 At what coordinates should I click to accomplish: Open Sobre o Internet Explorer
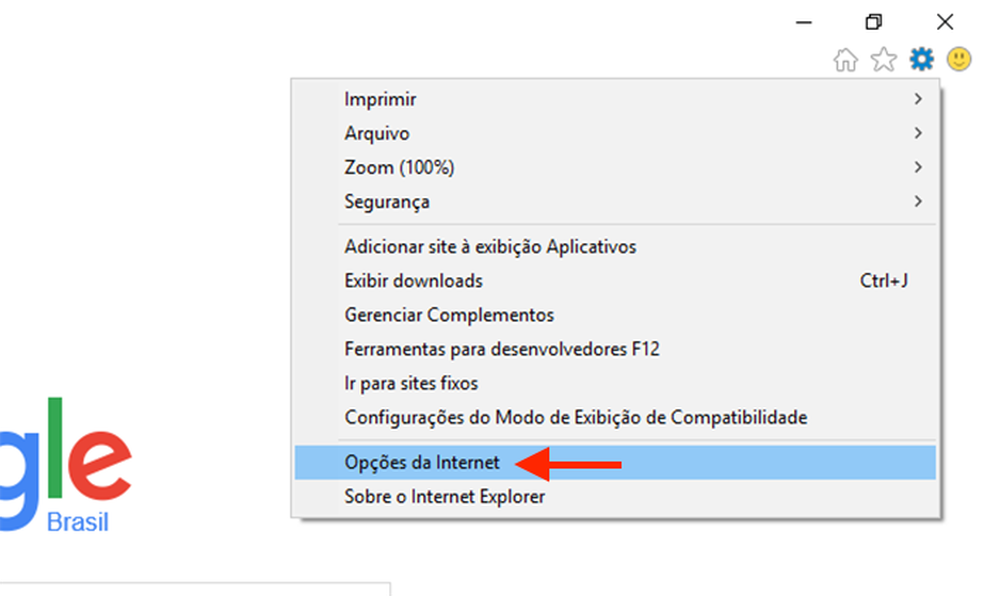tap(445, 496)
